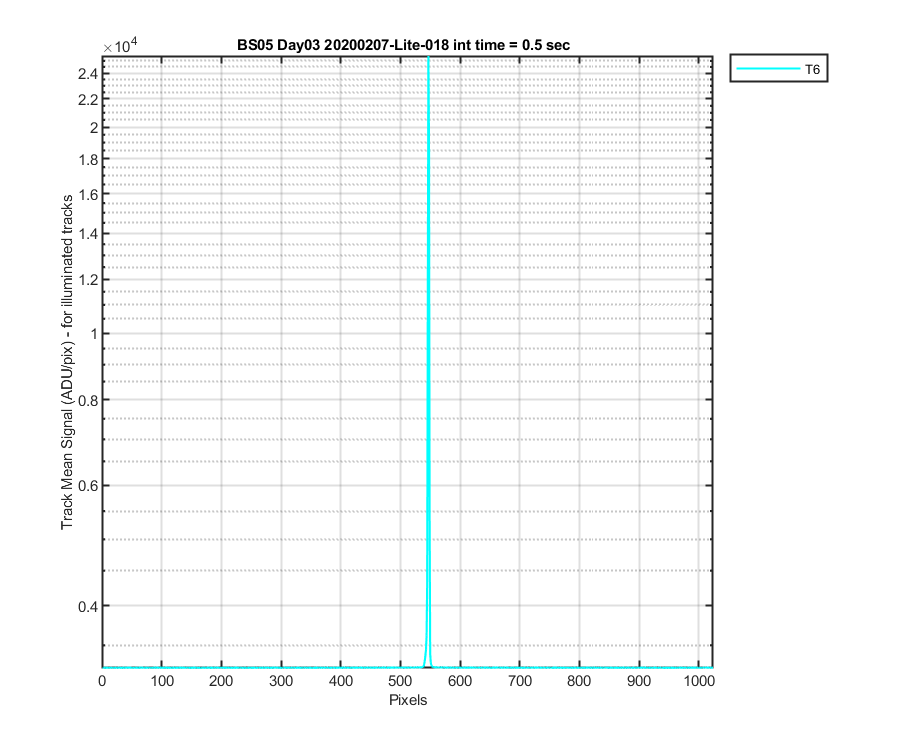Click the plot title BS05 Day03 text
The image size is (900, 750).
[404, 45]
